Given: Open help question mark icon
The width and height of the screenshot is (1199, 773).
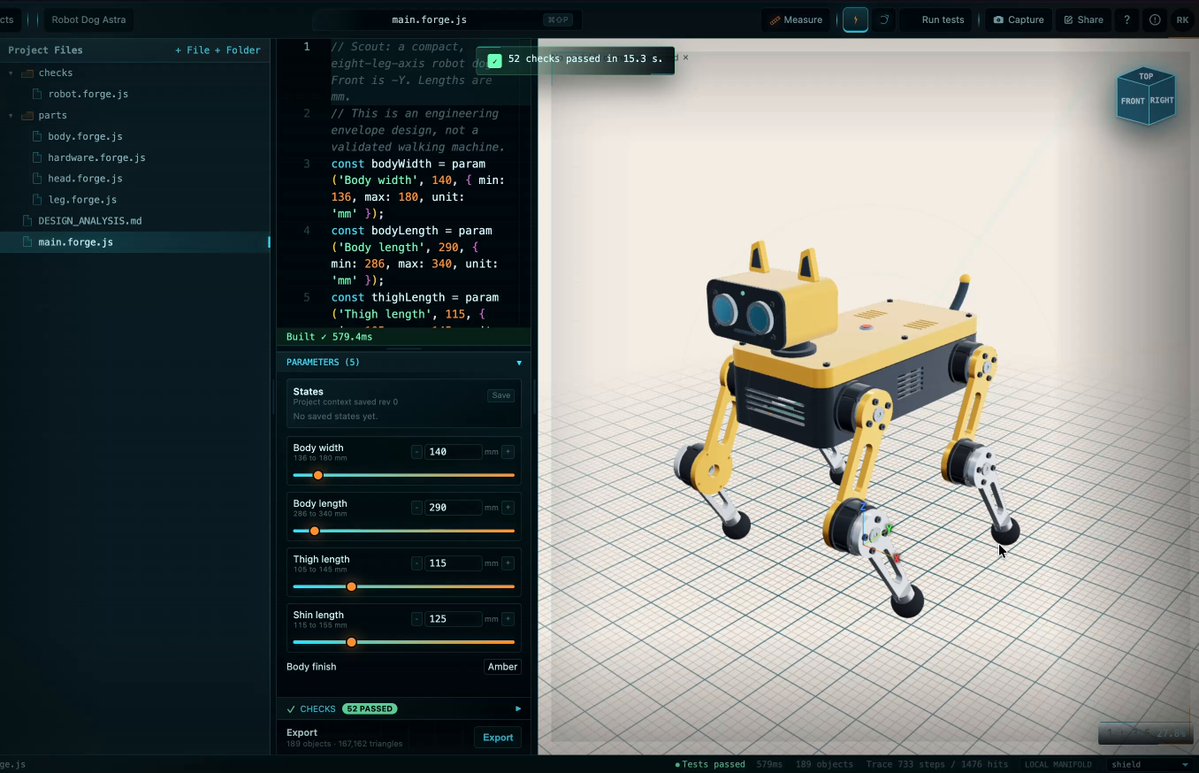Looking at the screenshot, I should 1126,20.
